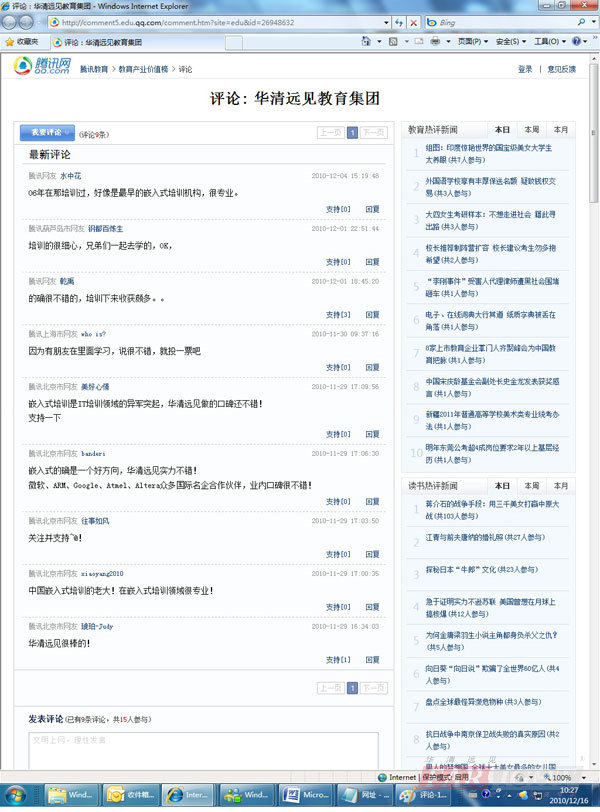Image resolution: width=600 pixels, height=812 pixels.
Task: Open the Page (页面) toolbar menu
Action: coord(472,42)
